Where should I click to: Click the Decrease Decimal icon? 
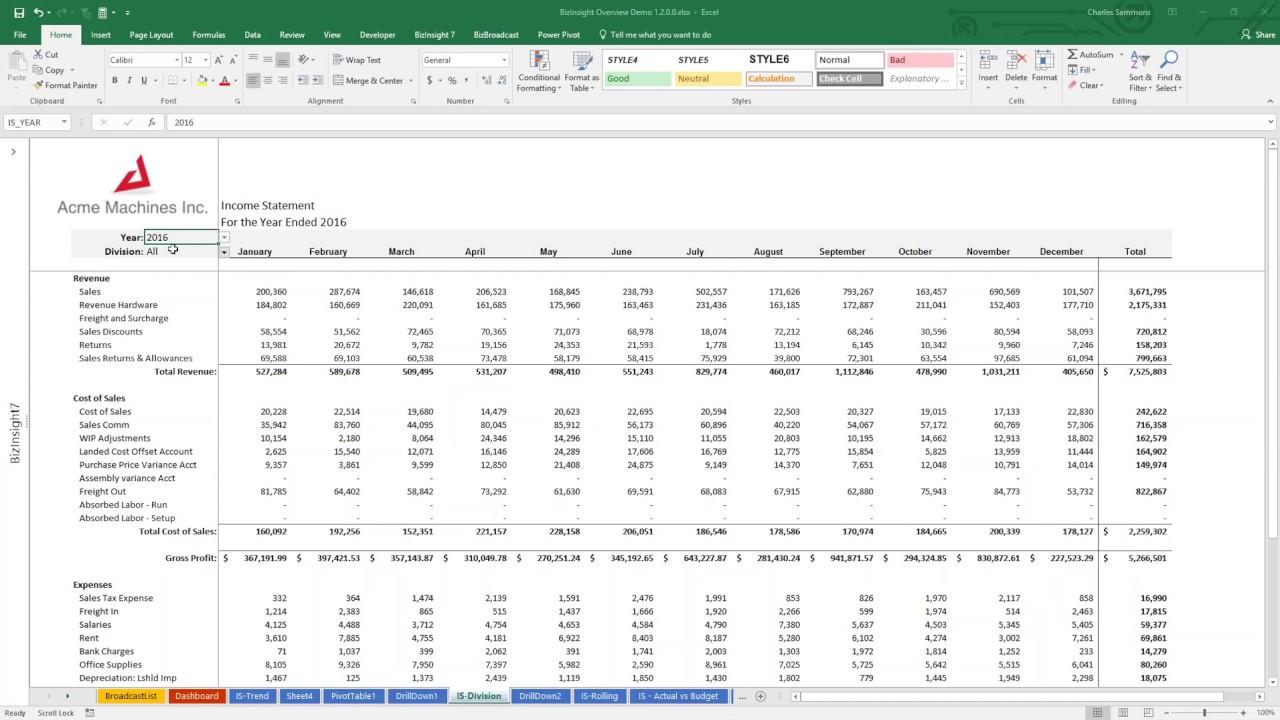[x=500, y=80]
